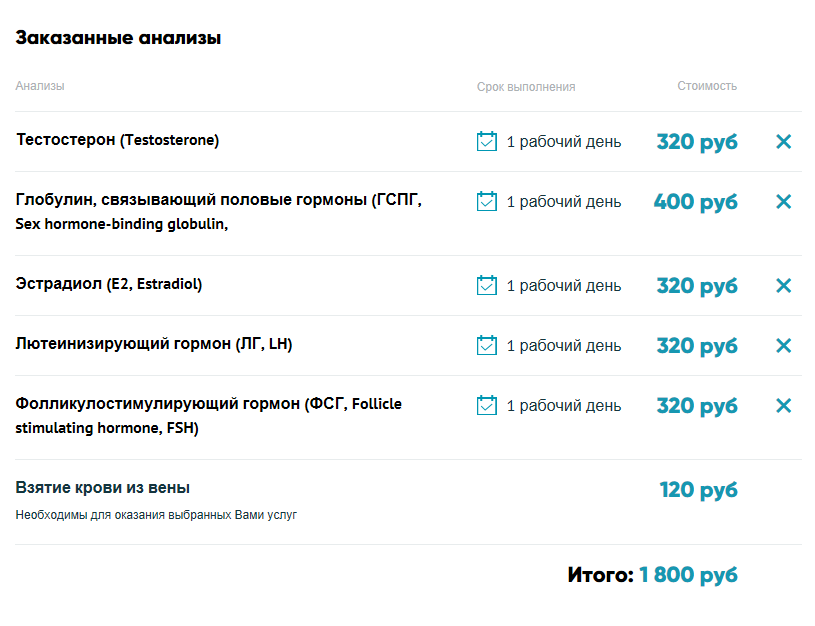Click the Стоимость column header
The image size is (815, 626).
point(707,86)
